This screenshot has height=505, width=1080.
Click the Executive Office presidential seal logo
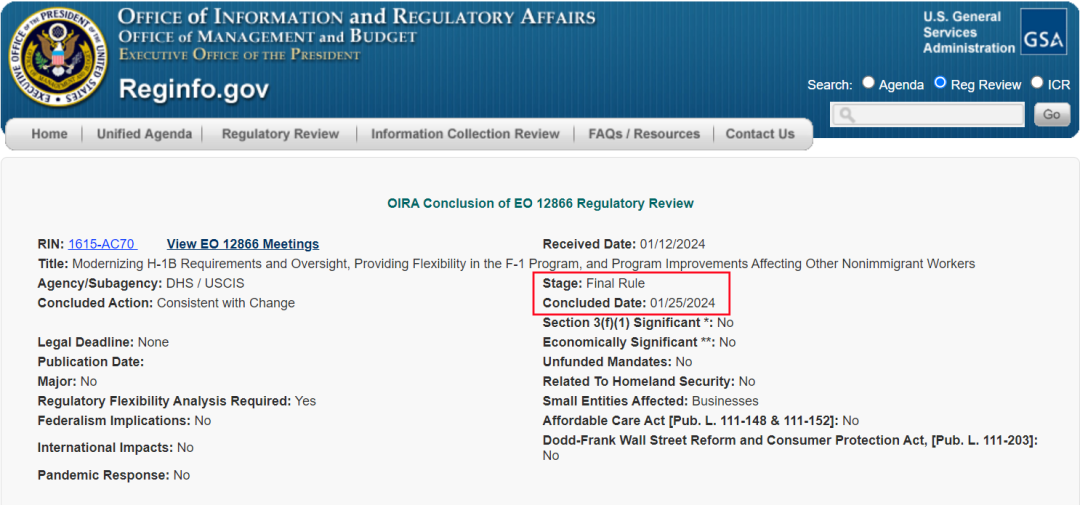click(58, 56)
